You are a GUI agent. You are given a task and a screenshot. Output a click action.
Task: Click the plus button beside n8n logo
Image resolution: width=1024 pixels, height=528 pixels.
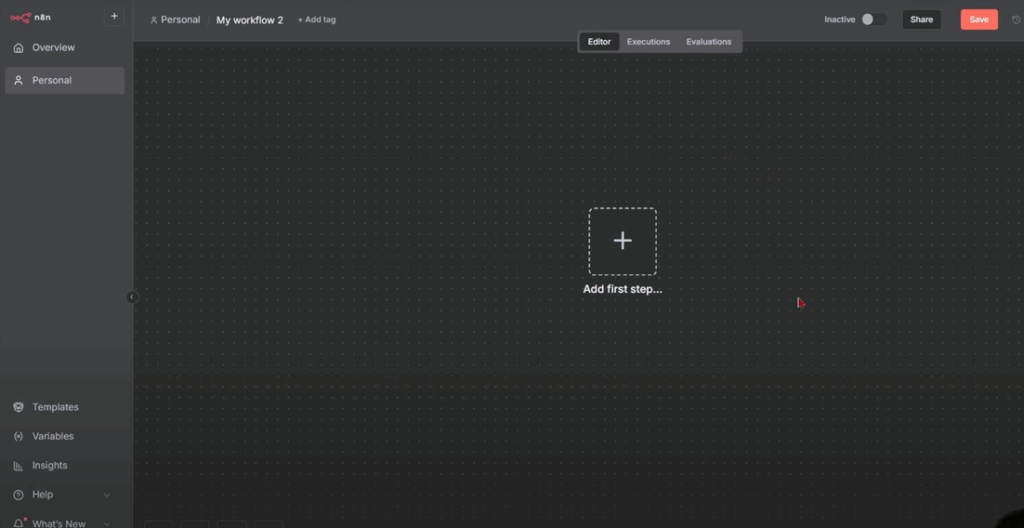114,16
